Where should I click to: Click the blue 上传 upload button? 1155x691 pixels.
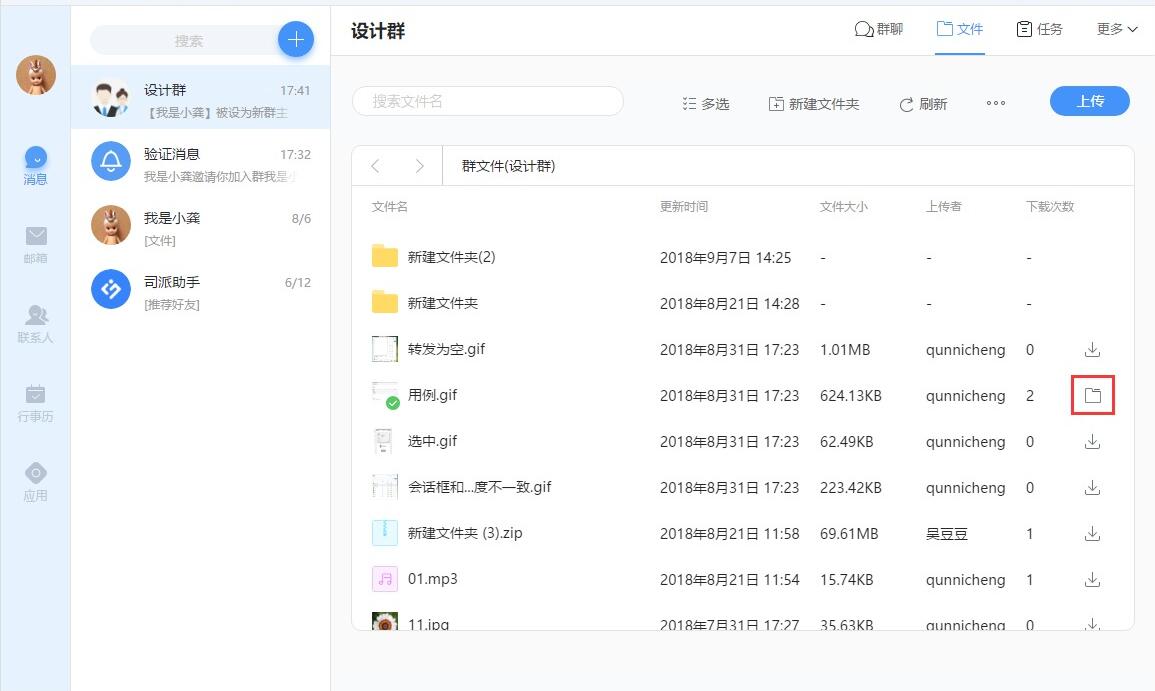(1089, 101)
